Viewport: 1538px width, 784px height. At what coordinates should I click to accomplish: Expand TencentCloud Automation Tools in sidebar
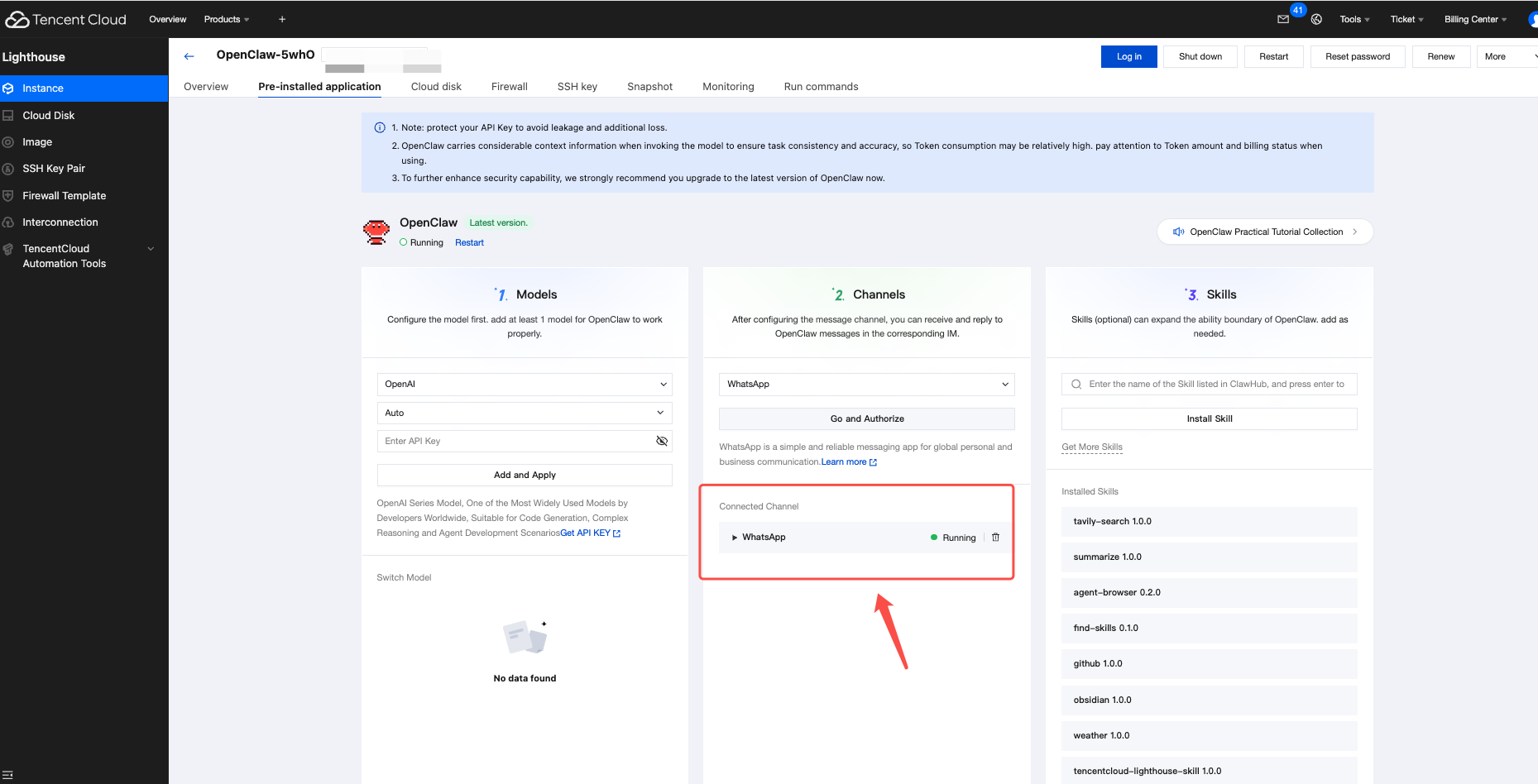pyautogui.click(x=151, y=249)
